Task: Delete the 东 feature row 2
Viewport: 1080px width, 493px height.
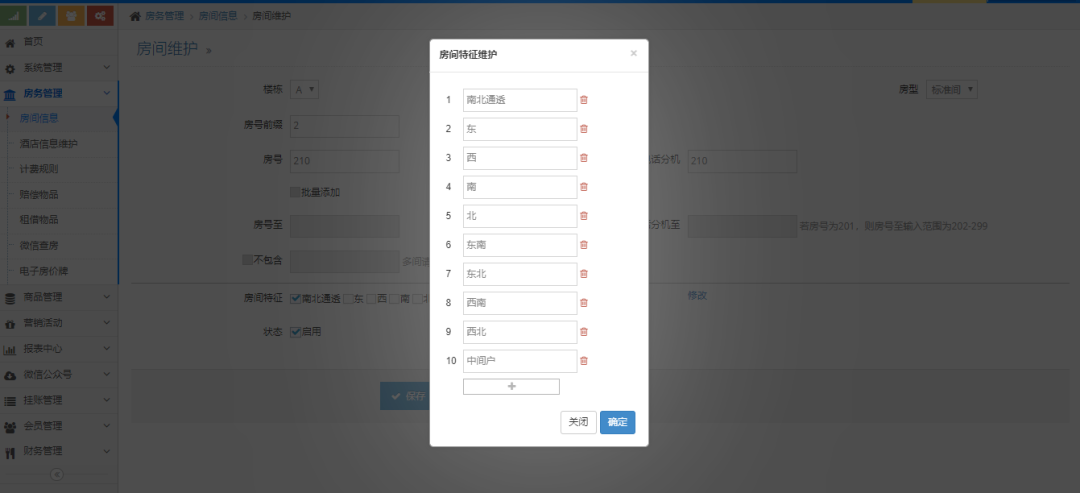Action: pyautogui.click(x=584, y=129)
